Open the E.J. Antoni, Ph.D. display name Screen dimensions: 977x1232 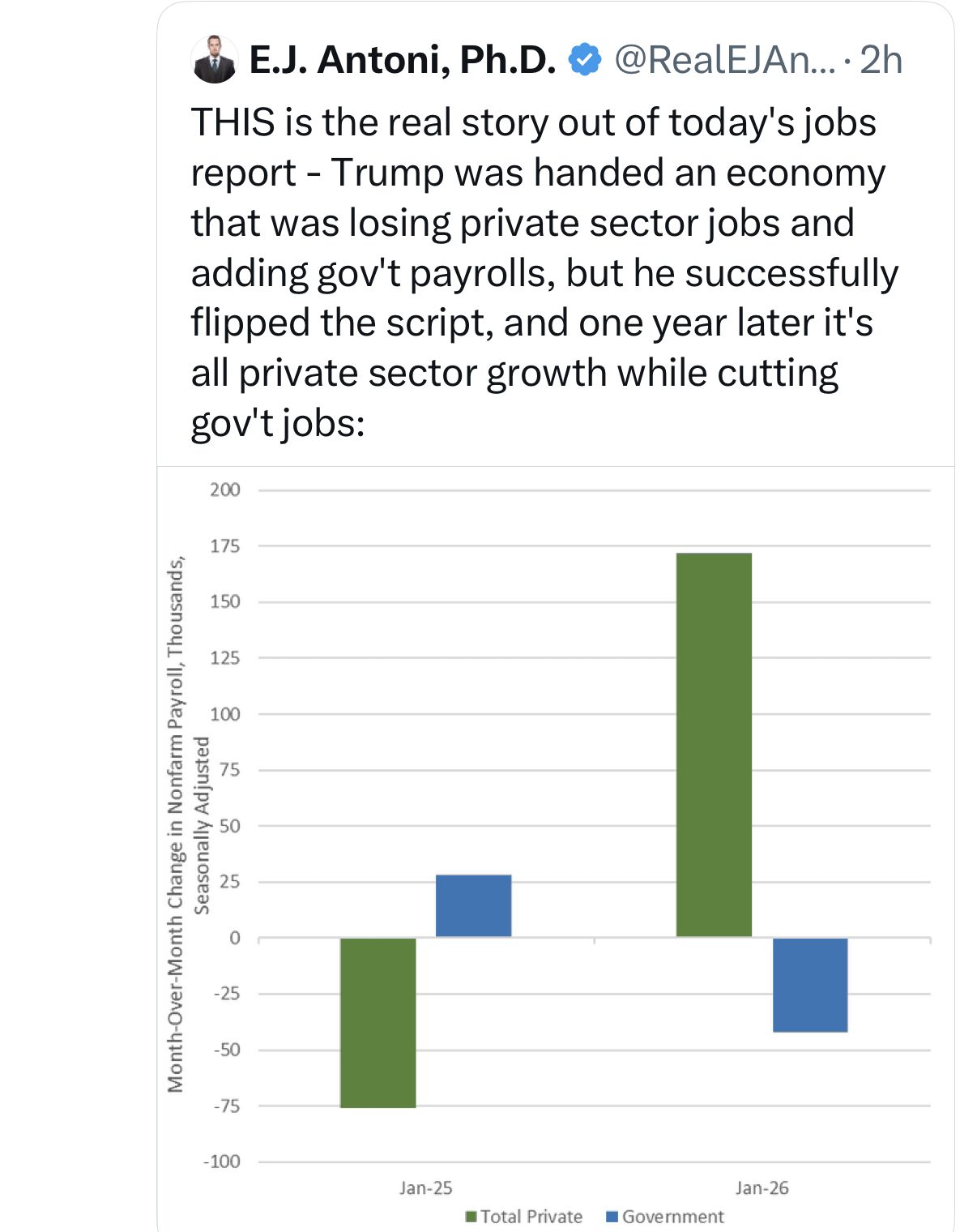click(x=403, y=60)
